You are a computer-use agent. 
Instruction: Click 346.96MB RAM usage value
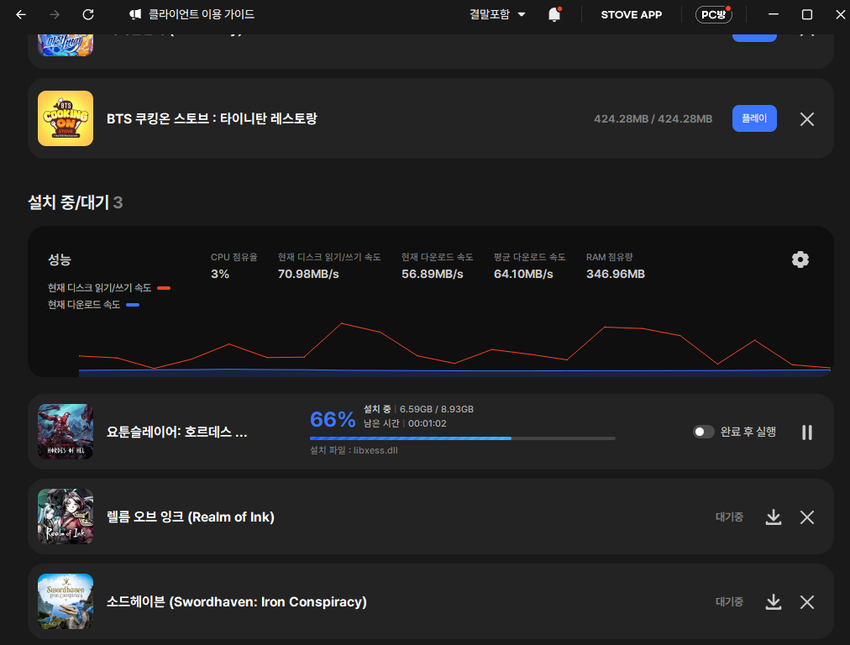(615, 274)
